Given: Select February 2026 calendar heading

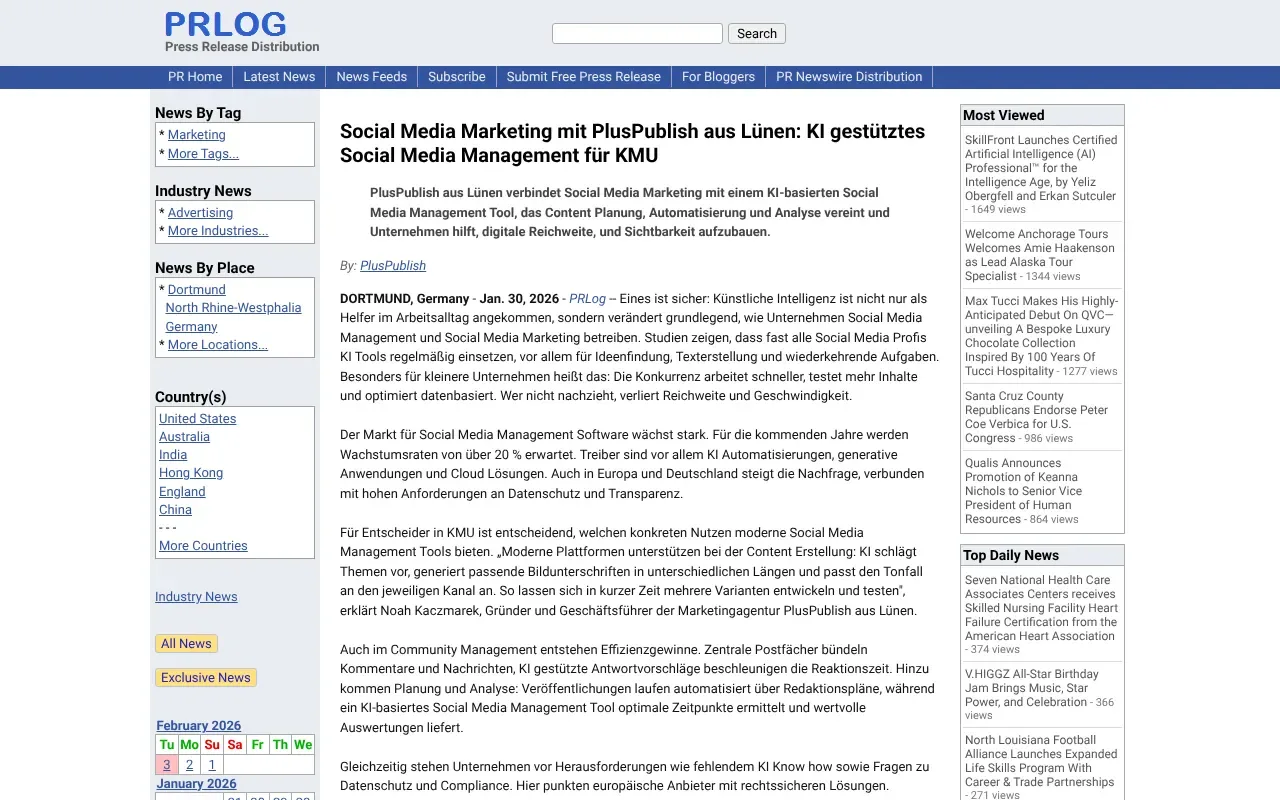Looking at the screenshot, I should tap(198, 726).
